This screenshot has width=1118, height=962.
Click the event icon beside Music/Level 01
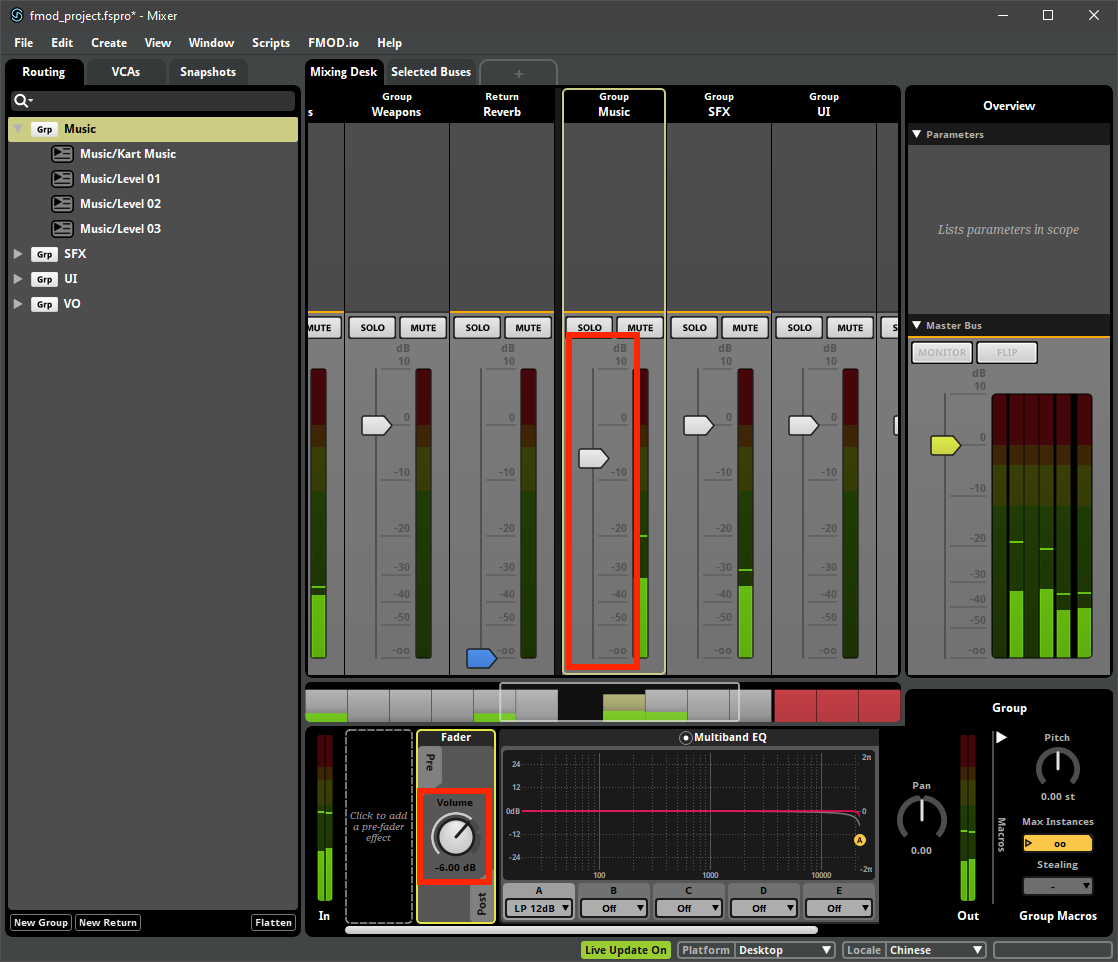[x=62, y=178]
